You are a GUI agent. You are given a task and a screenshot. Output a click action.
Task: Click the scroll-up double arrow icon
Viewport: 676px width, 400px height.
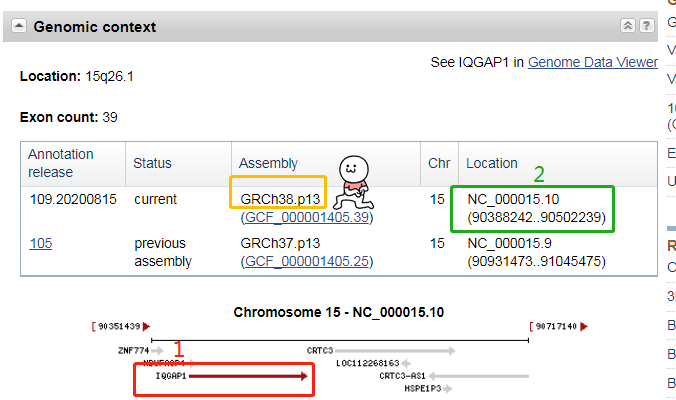click(627, 26)
